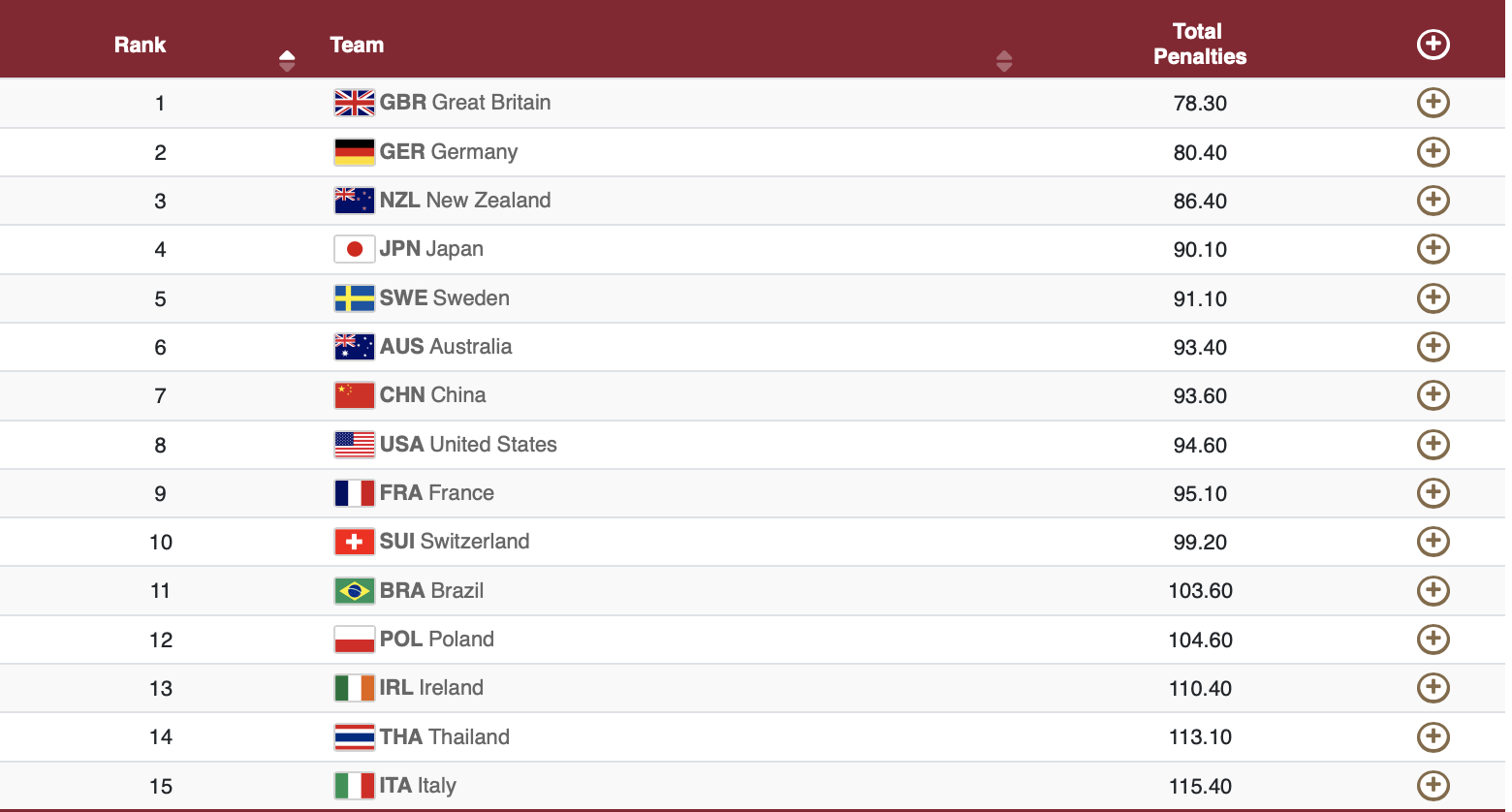Click the Switzerland flag icon
This screenshot has width=1512, height=812.
point(354,542)
